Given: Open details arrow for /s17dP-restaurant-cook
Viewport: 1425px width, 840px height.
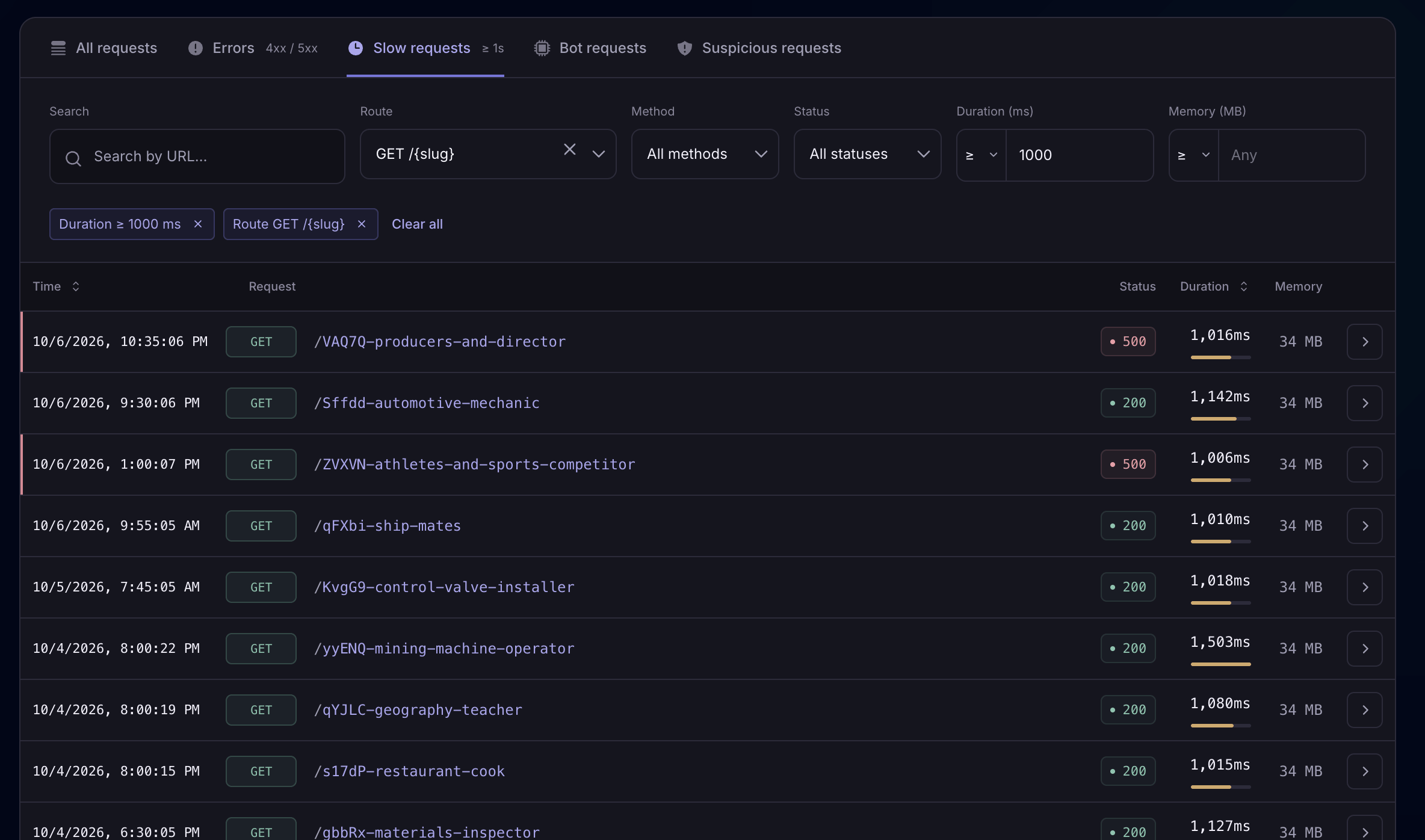Looking at the screenshot, I should pyautogui.click(x=1364, y=771).
